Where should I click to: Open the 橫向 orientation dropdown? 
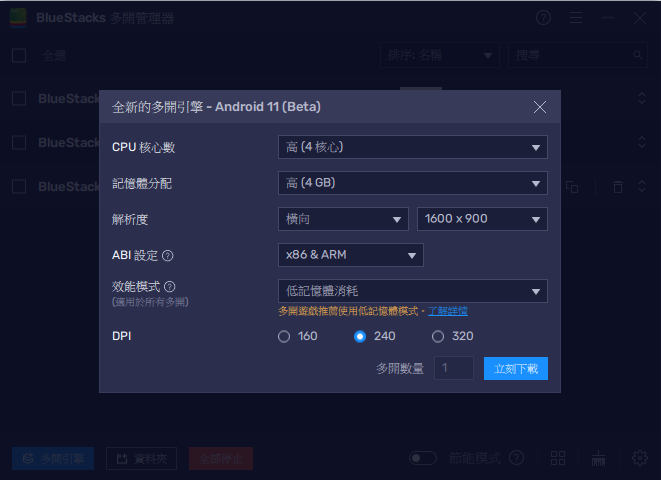(343, 219)
